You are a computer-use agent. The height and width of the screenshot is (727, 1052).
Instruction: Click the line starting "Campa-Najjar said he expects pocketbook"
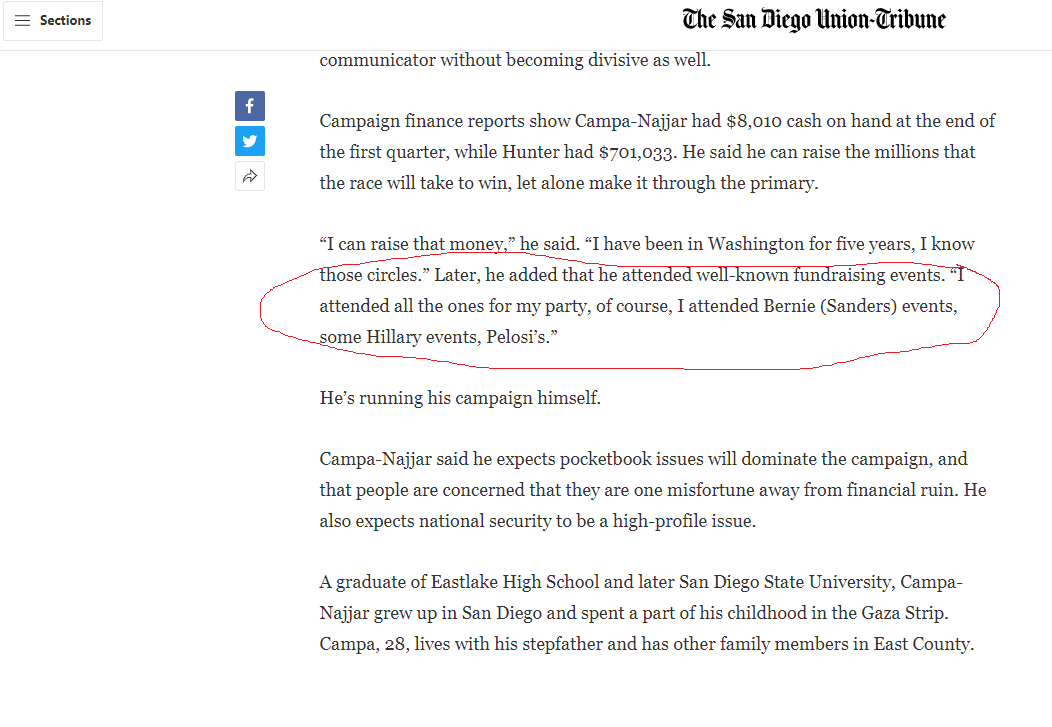(643, 459)
